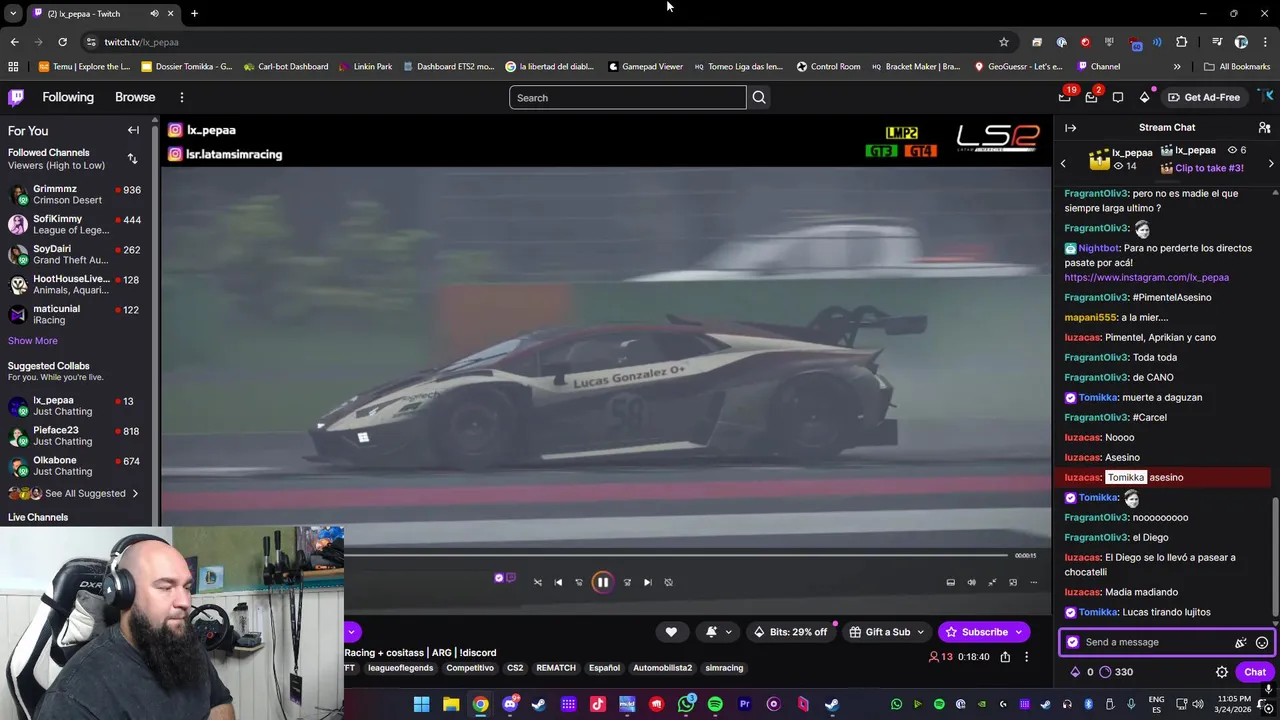Open SoyDairi channel in sidebar
Viewport: 1280px width, 720px height.
coord(75,254)
